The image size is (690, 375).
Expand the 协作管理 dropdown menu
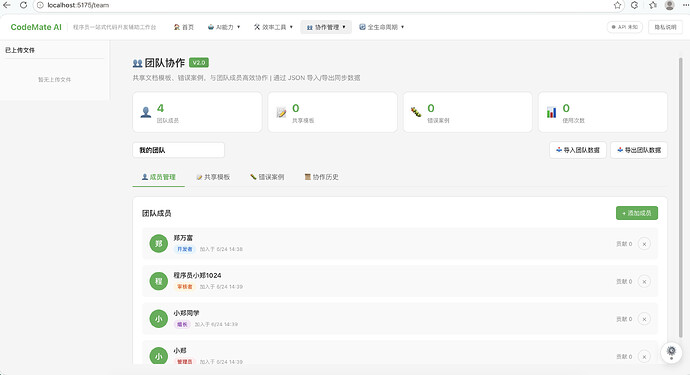tap(326, 27)
